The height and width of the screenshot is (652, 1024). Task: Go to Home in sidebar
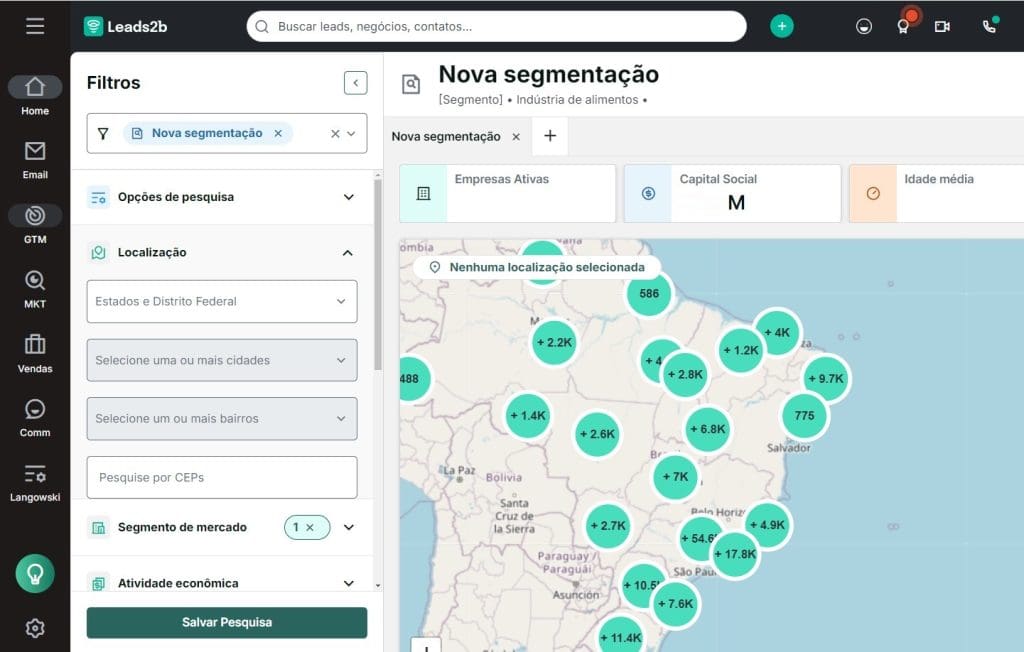tap(35, 95)
